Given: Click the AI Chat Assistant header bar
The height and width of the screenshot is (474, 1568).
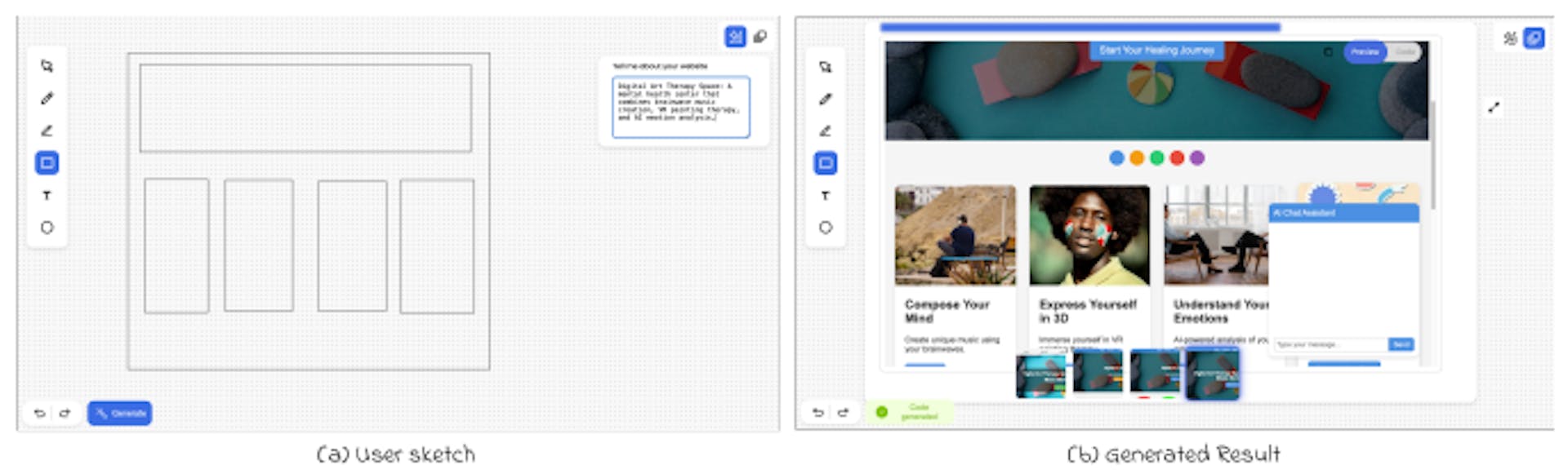Looking at the screenshot, I should pos(1343,213).
